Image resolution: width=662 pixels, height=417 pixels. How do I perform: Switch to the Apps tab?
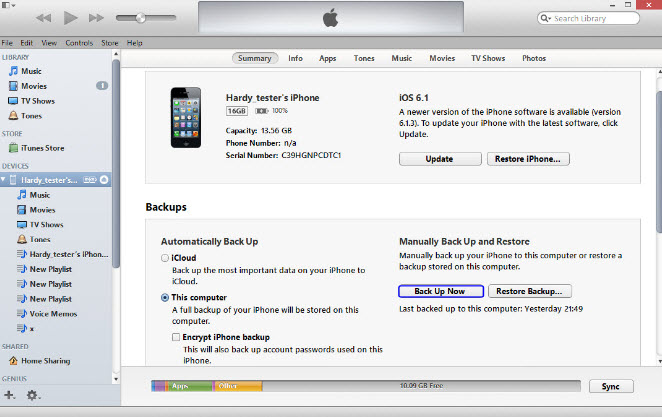tap(328, 58)
